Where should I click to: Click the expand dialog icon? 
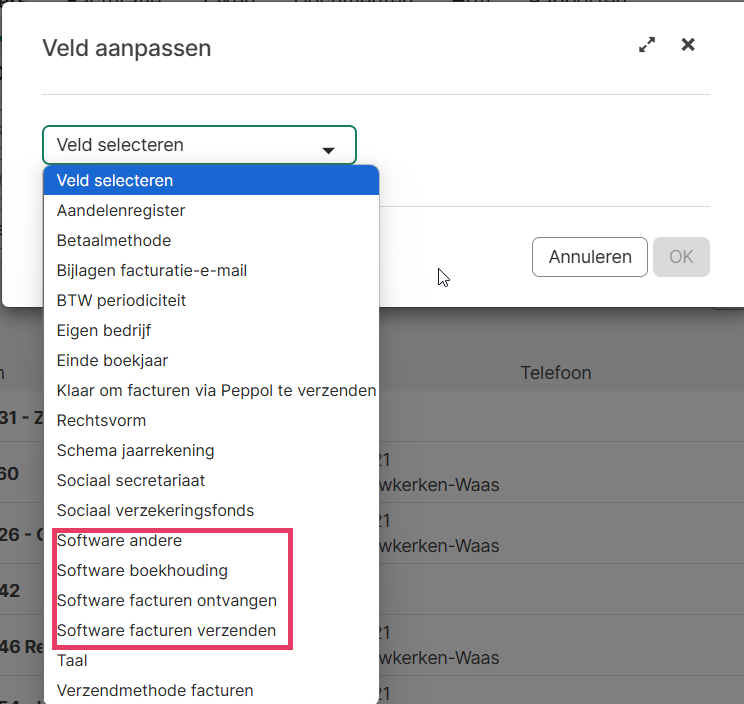point(647,45)
